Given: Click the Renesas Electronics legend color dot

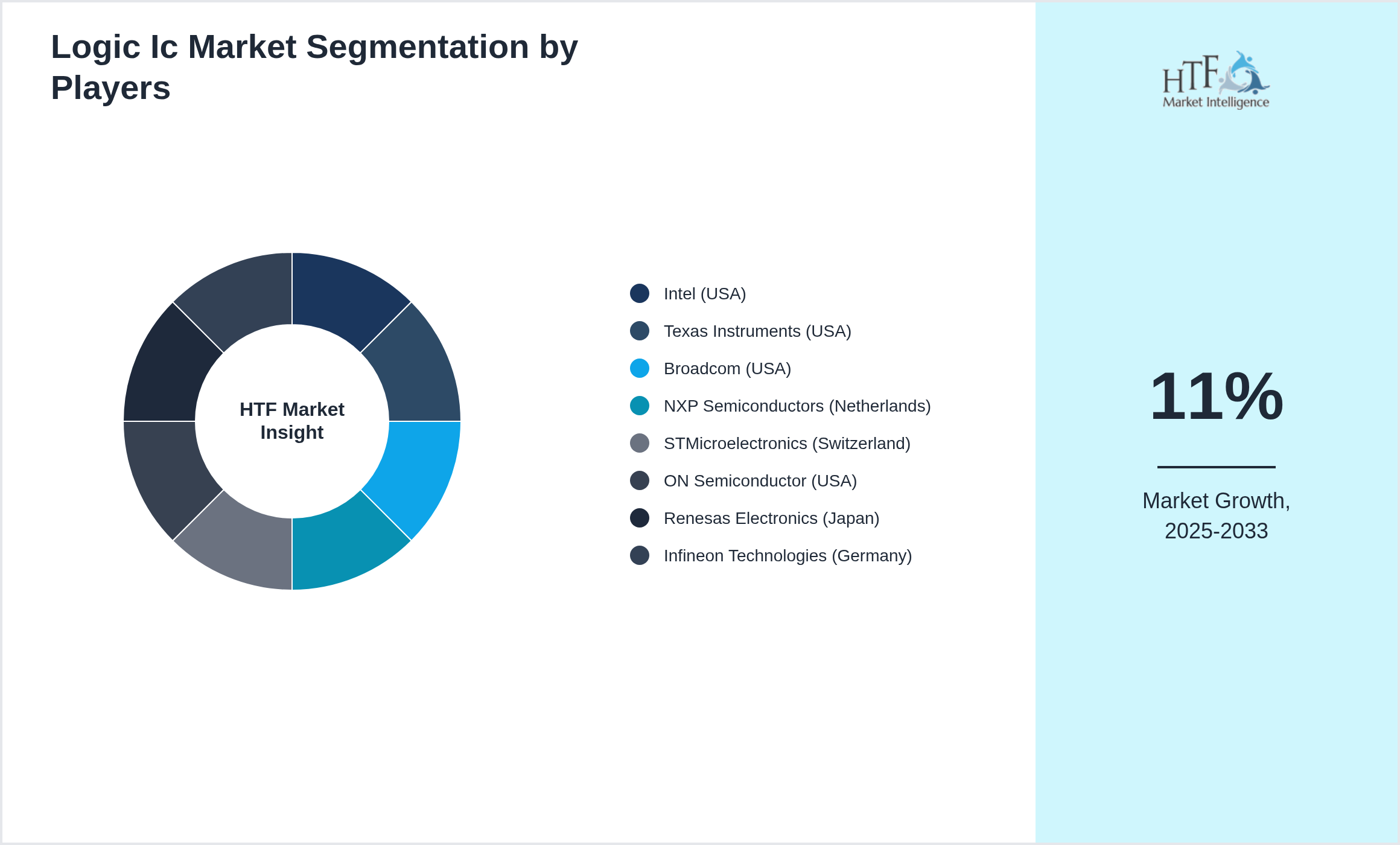Looking at the screenshot, I should pyautogui.click(x=640, y=518).
